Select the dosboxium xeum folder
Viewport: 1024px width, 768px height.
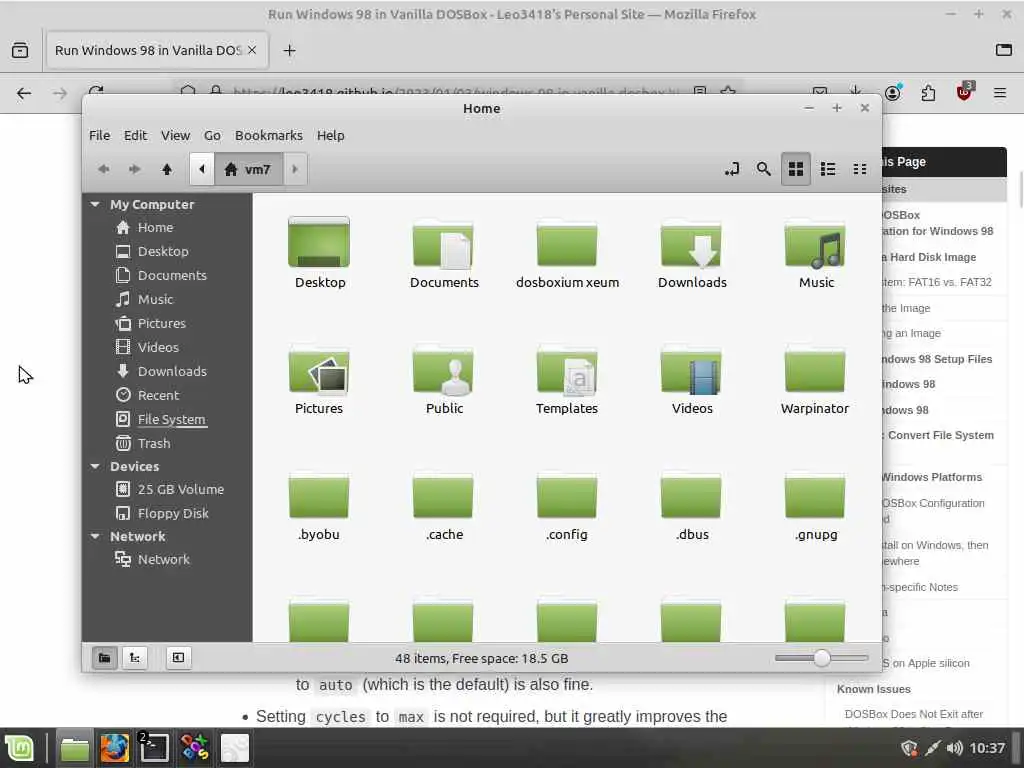(x=567, y=245)
